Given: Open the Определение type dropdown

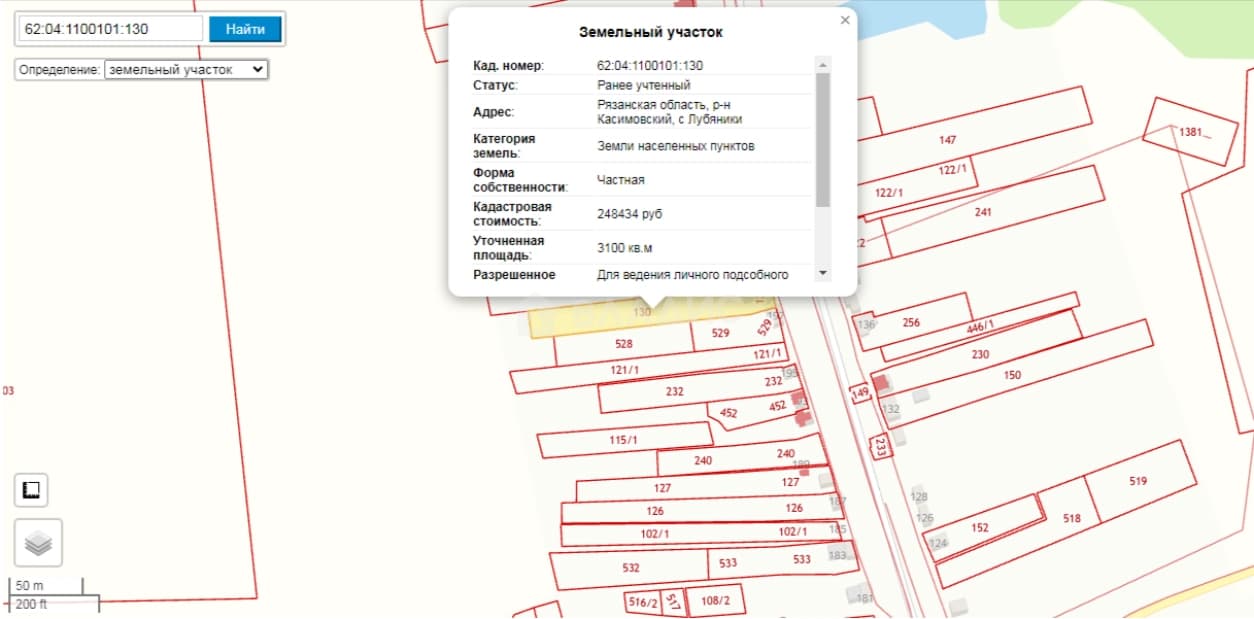Looking at the screenshot, I should click(x=186, y=70).
